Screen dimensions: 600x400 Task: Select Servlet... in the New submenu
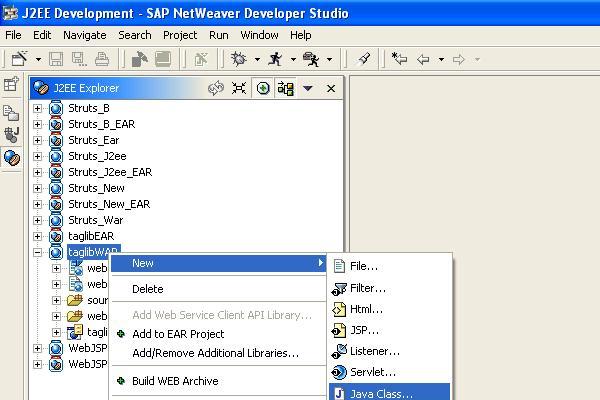pos(372,372)
